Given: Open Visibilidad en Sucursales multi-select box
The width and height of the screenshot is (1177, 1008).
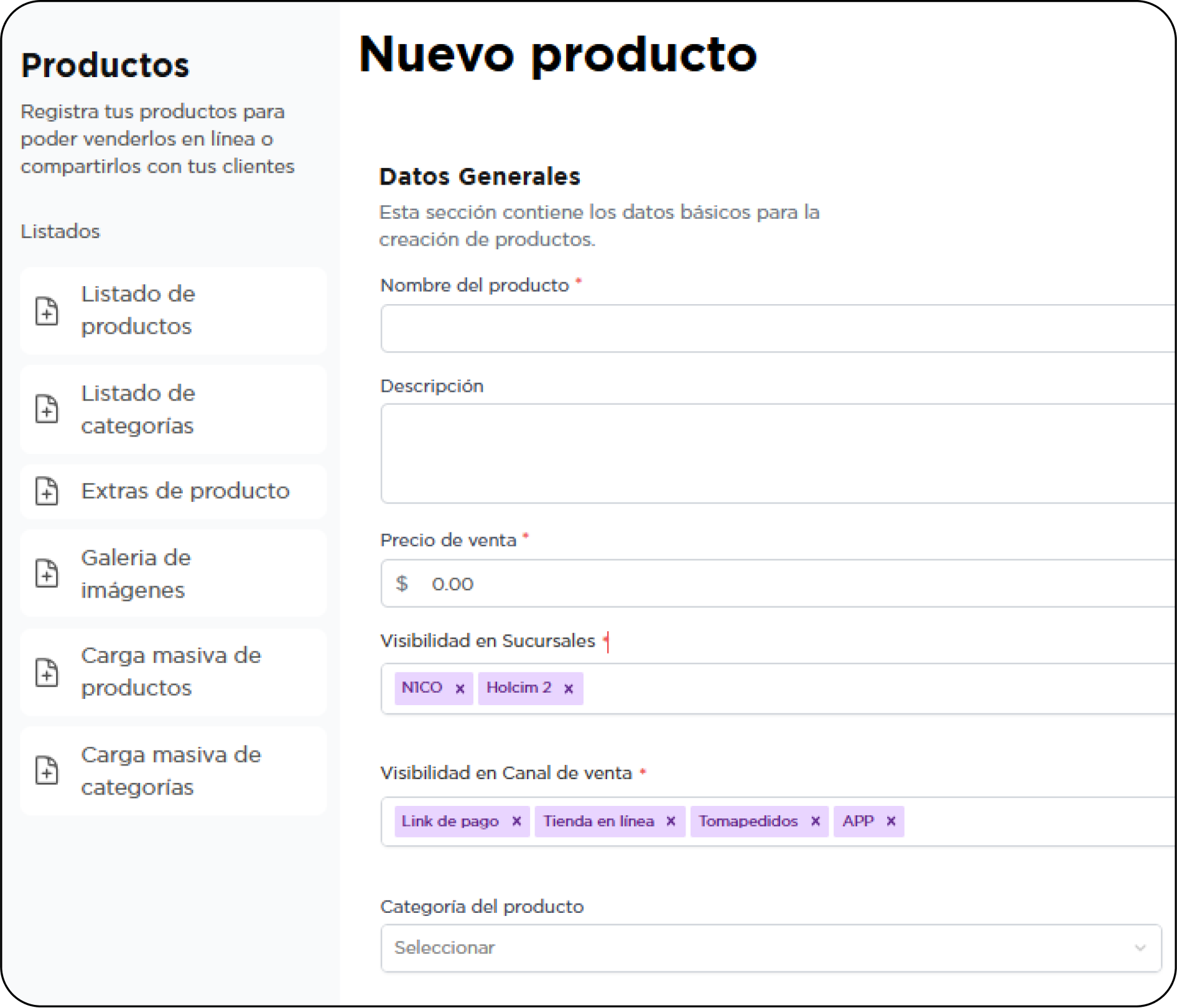Looking at the screenshot, I should click(x=778, y=688).
